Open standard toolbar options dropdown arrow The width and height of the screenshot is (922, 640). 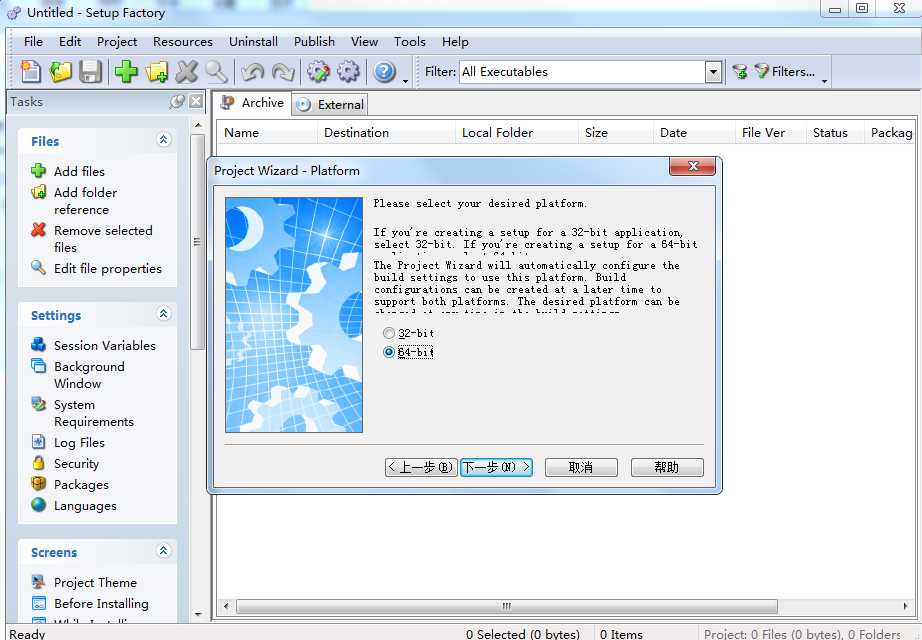click(x=406, y=81)
